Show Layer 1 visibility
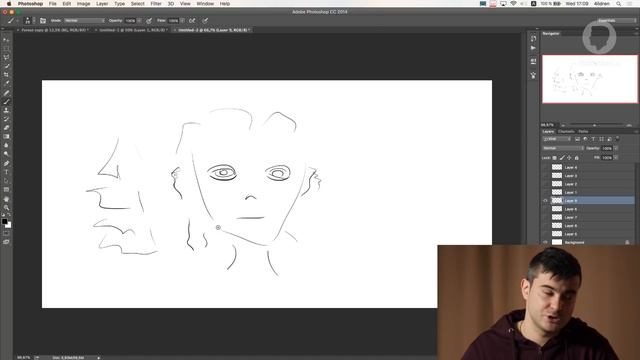Image resolution: width=640 pixels, height=360 pixels. click(545, 192)
